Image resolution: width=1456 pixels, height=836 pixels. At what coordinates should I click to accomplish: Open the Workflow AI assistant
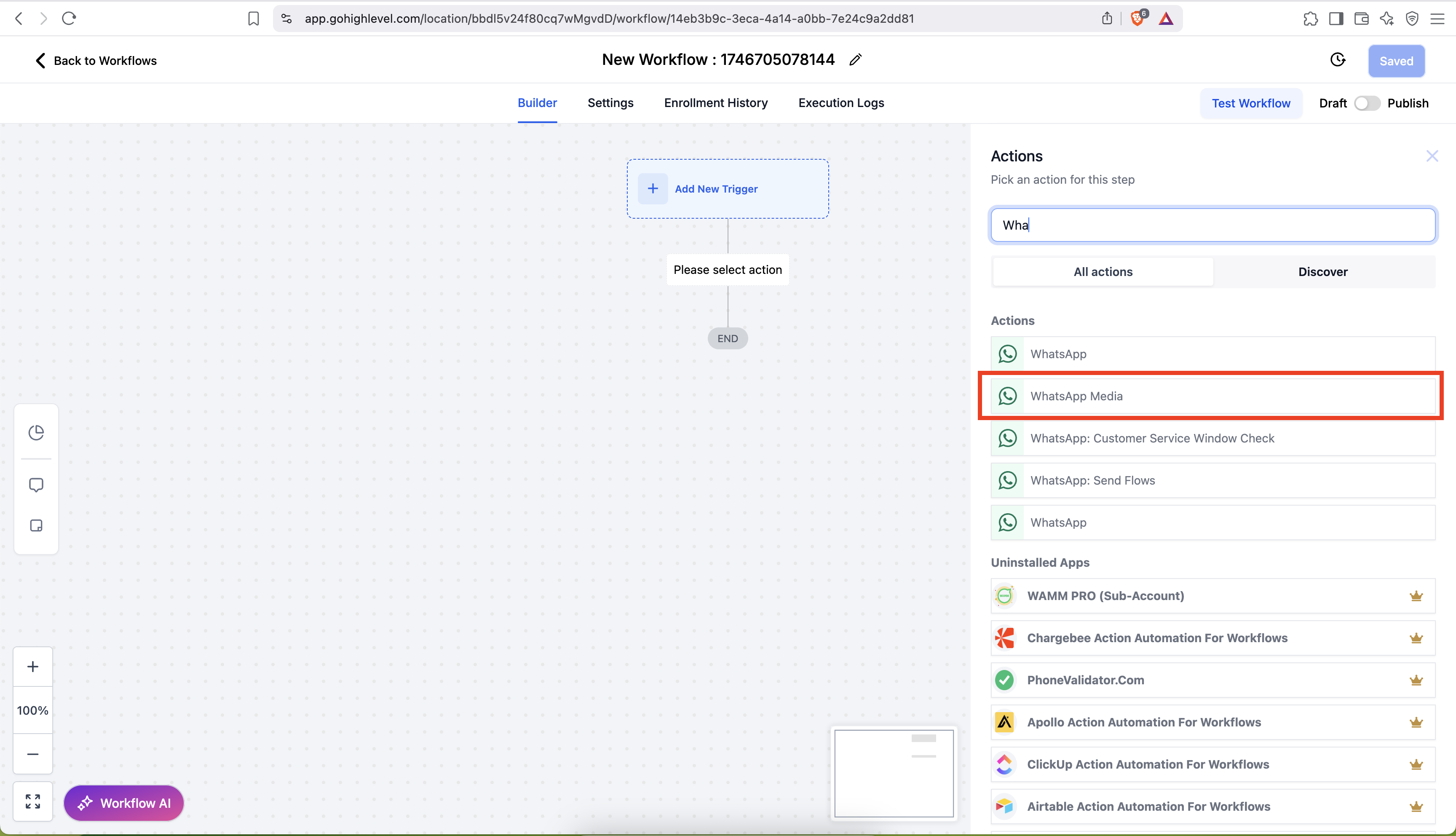click(x=124, y=803)
